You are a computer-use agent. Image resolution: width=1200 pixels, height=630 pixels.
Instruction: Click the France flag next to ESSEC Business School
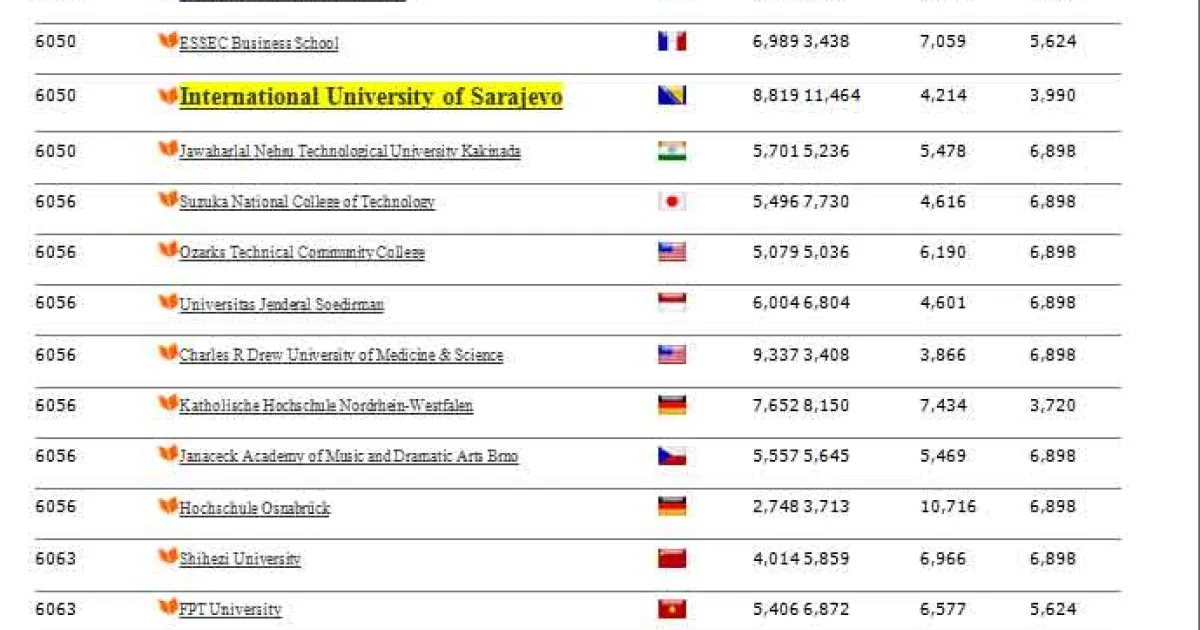[x=672, y=41]
